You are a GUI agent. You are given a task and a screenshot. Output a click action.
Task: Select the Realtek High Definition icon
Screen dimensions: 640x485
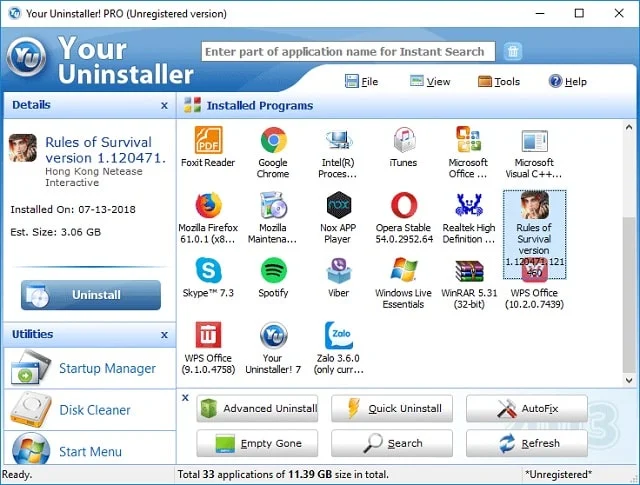tap(469, 205)
